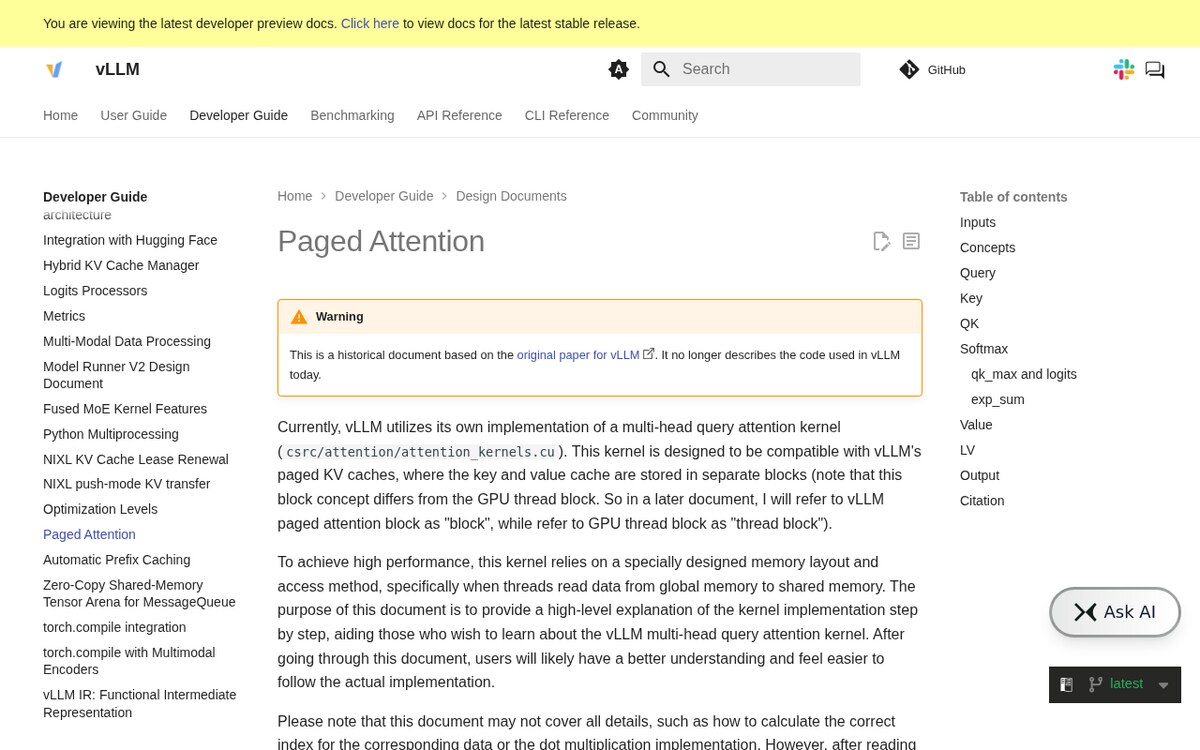Click the dropdown caret beside latest
Viewport: 1200px width, 750px height.
pyautogui.click(x=1163, y=685)
